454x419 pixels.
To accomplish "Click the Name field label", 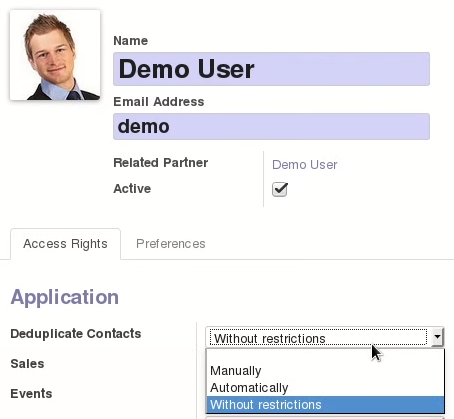I will click(x=131, y=41).
